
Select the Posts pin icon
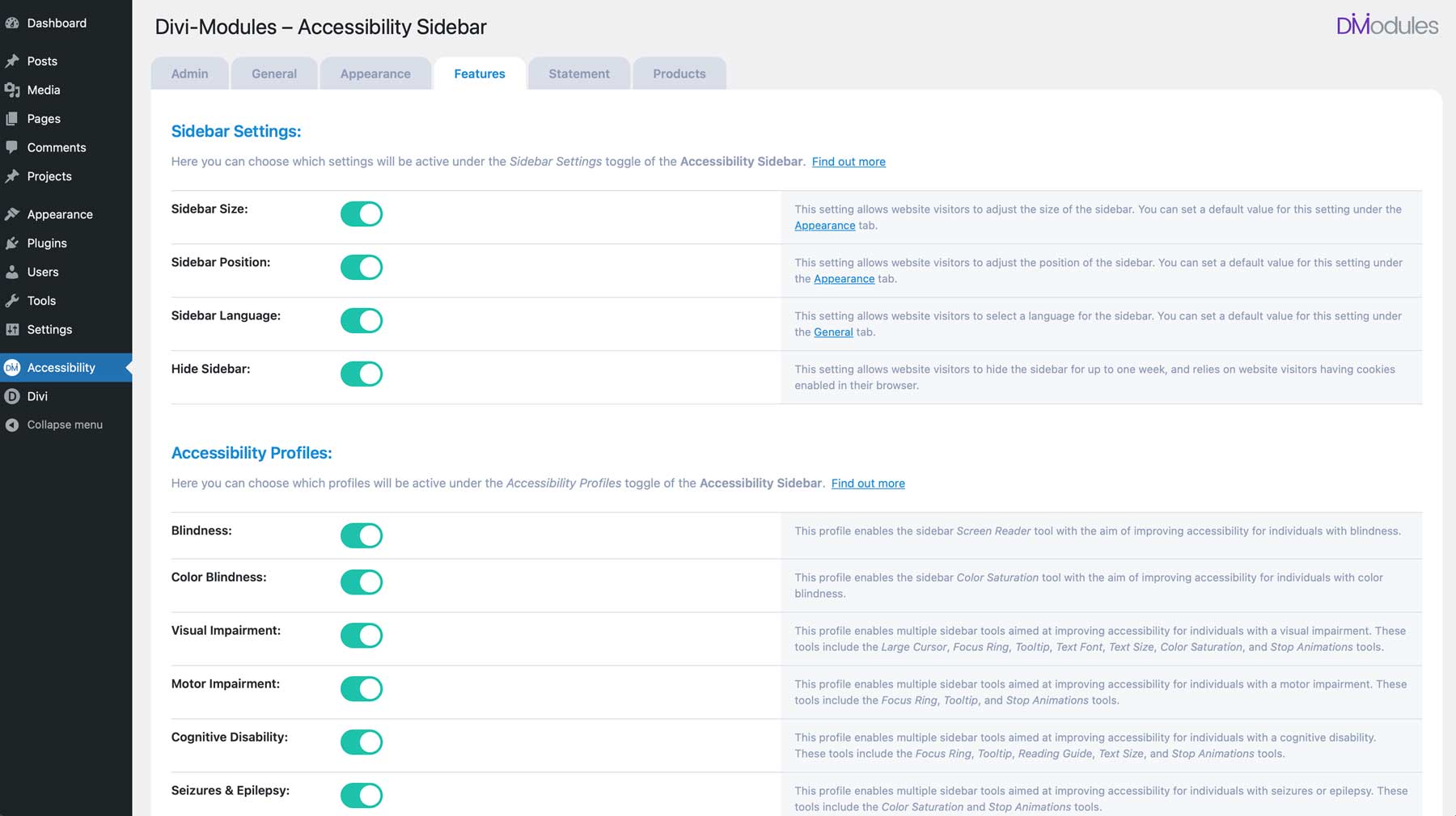[12, 61]
